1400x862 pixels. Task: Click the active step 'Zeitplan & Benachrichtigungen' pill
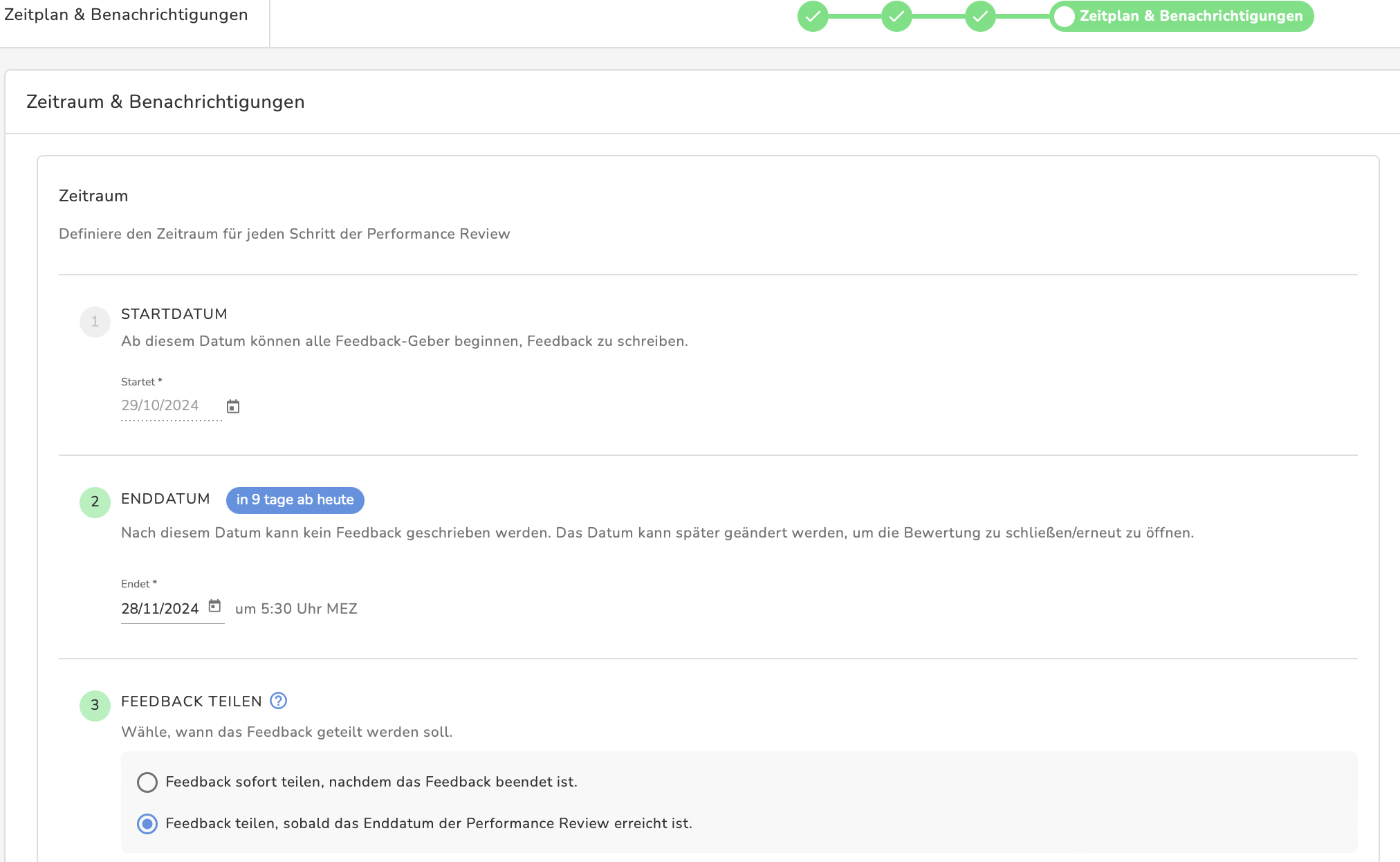pyautogui.click(x=1190, y=16)
